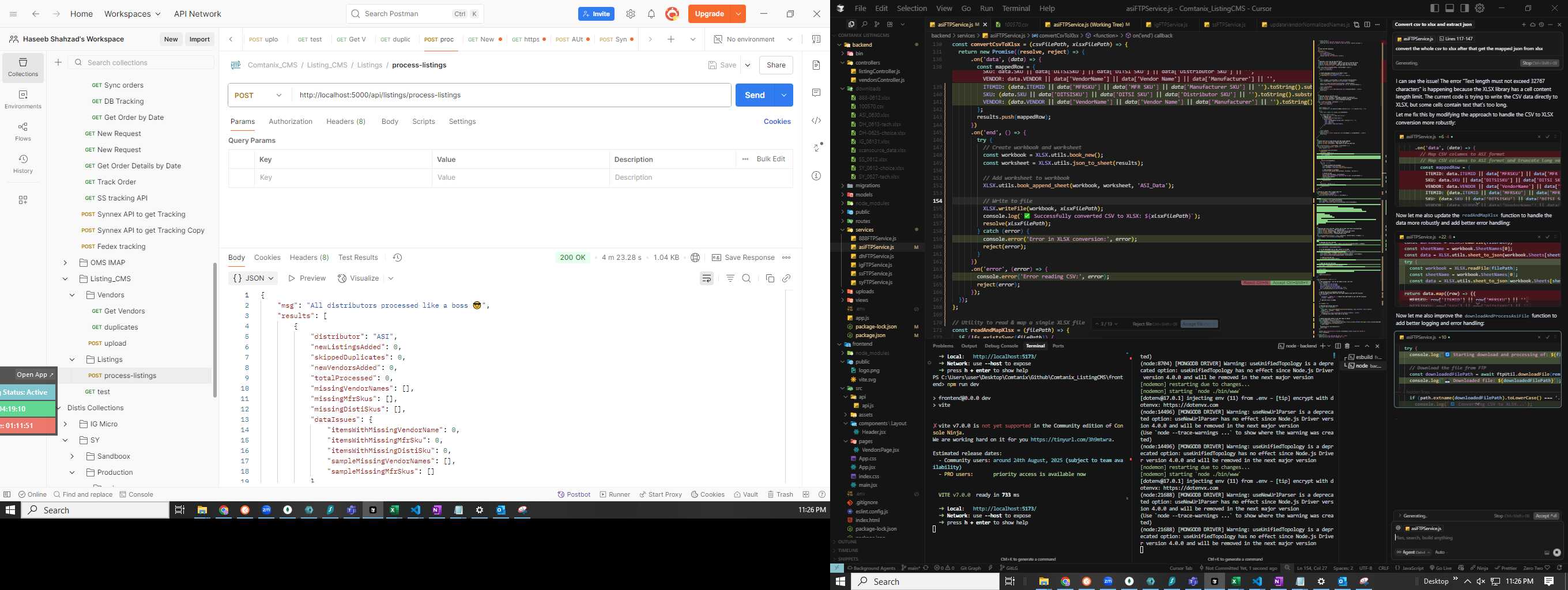The width and height of the screenshot is (1568, 590).
Task: Open HTTP method POST dropdown
Action: [258, 96]
